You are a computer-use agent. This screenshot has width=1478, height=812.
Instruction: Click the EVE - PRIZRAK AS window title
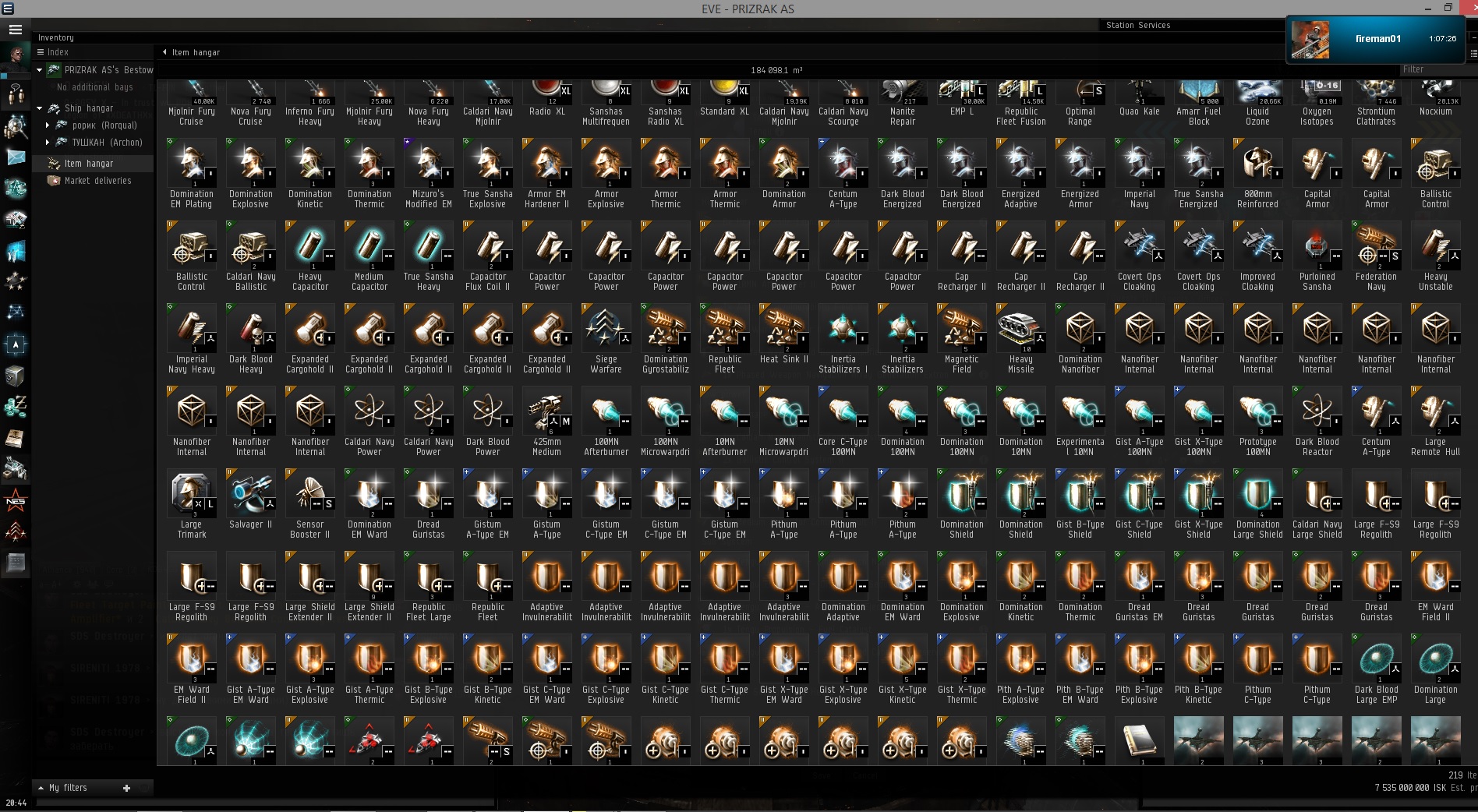coord(748,9)
